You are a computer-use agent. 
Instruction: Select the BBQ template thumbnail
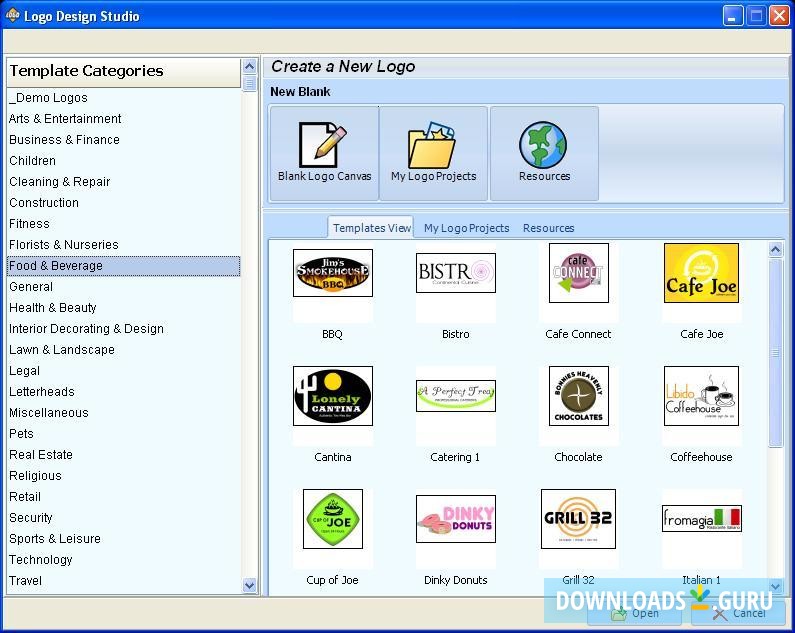[333, 273]
